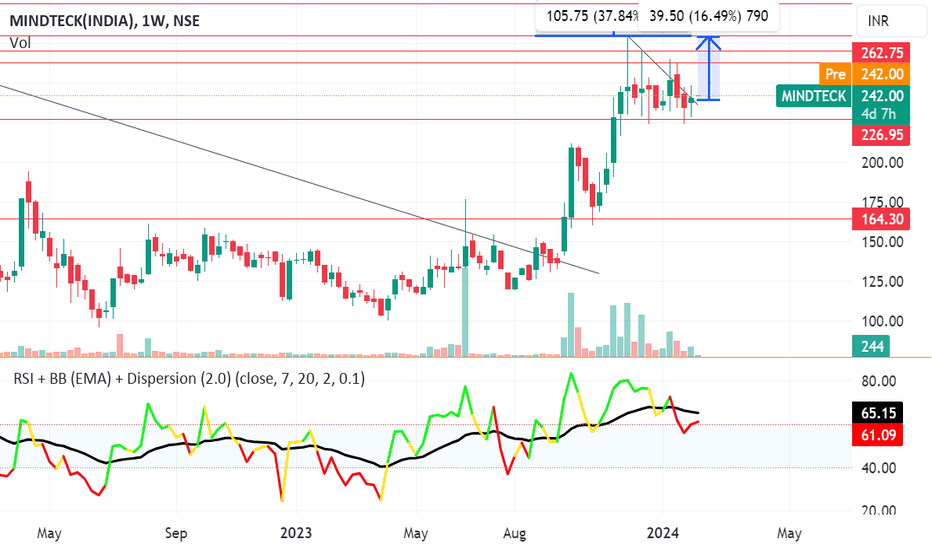Click the 2024 label on time axis

point(663,533)
